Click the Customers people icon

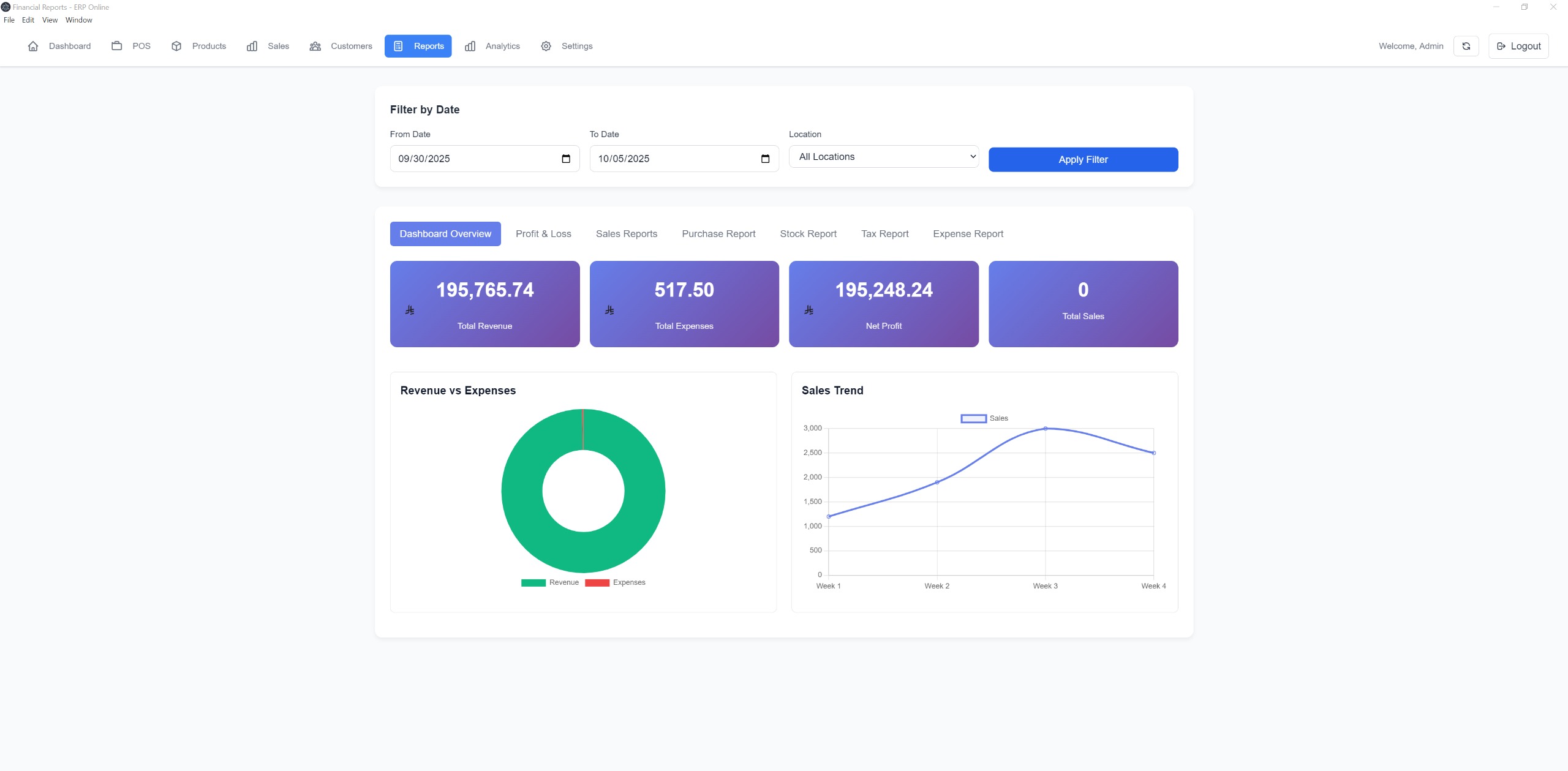point(315,46)
